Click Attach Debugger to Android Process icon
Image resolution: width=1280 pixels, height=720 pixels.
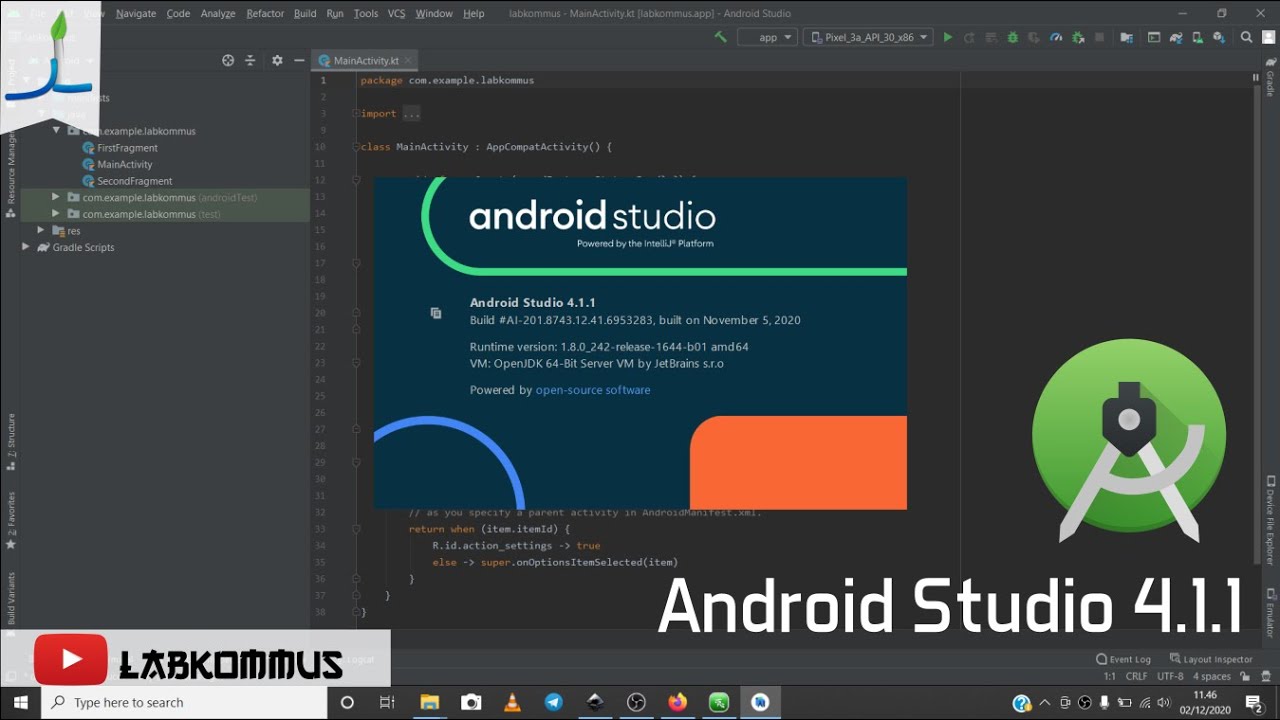[1078, 37]
